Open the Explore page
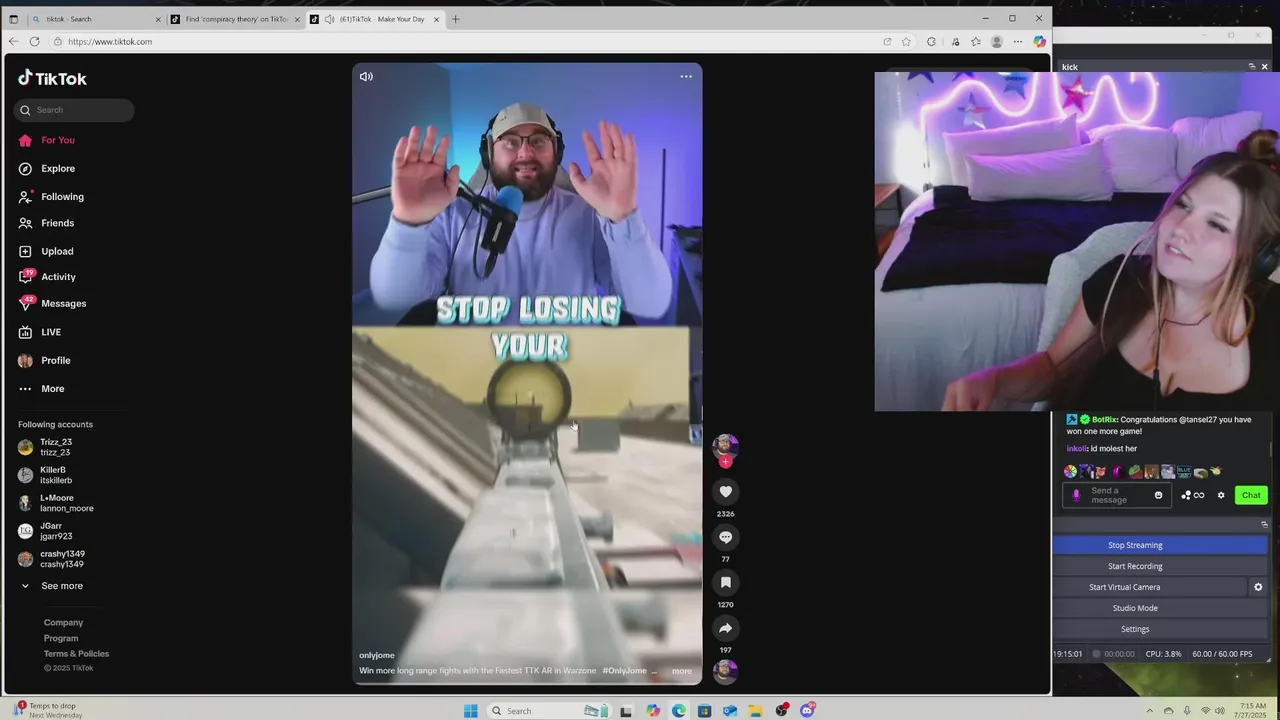 58,168
